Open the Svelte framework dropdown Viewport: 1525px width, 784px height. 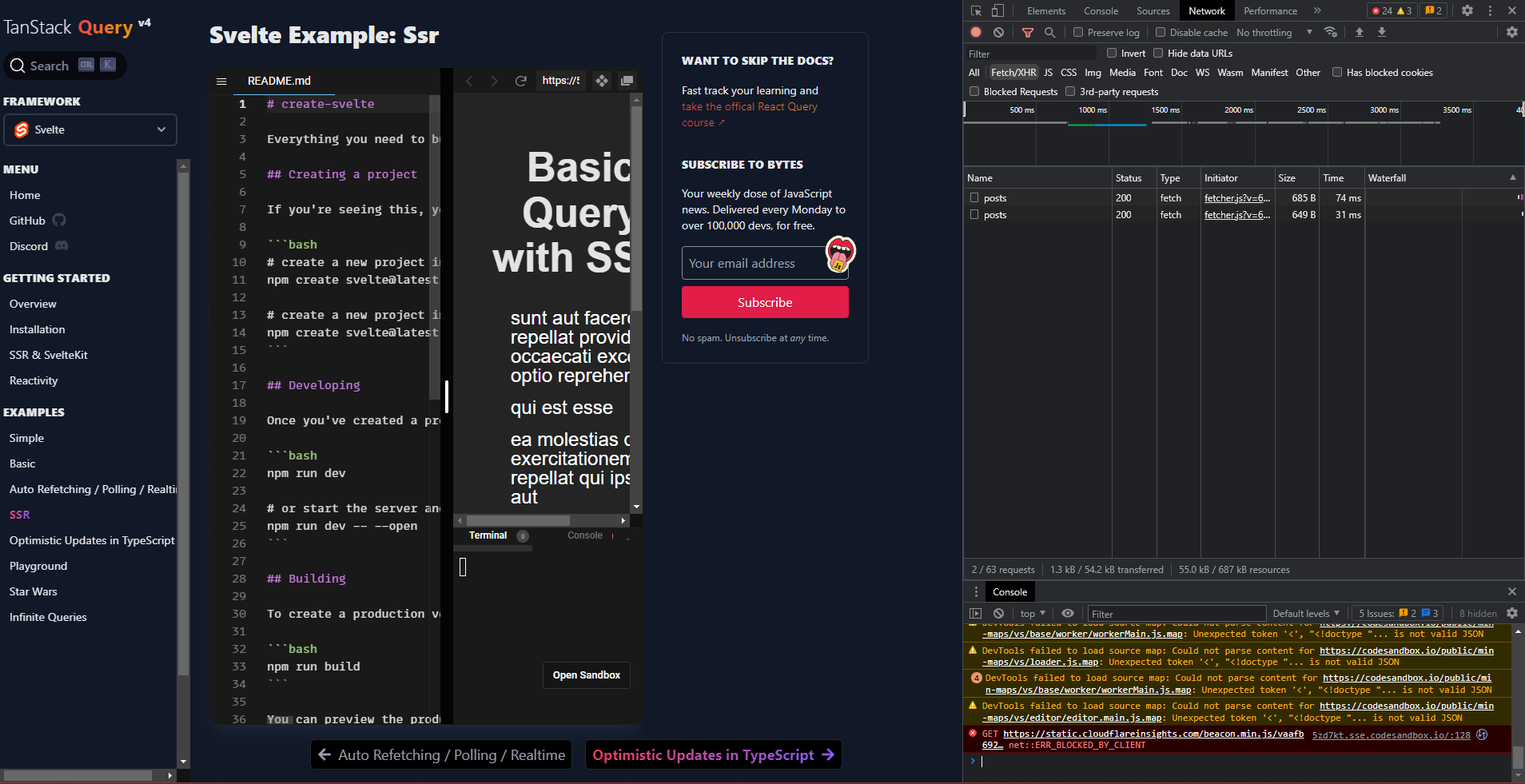90,129
